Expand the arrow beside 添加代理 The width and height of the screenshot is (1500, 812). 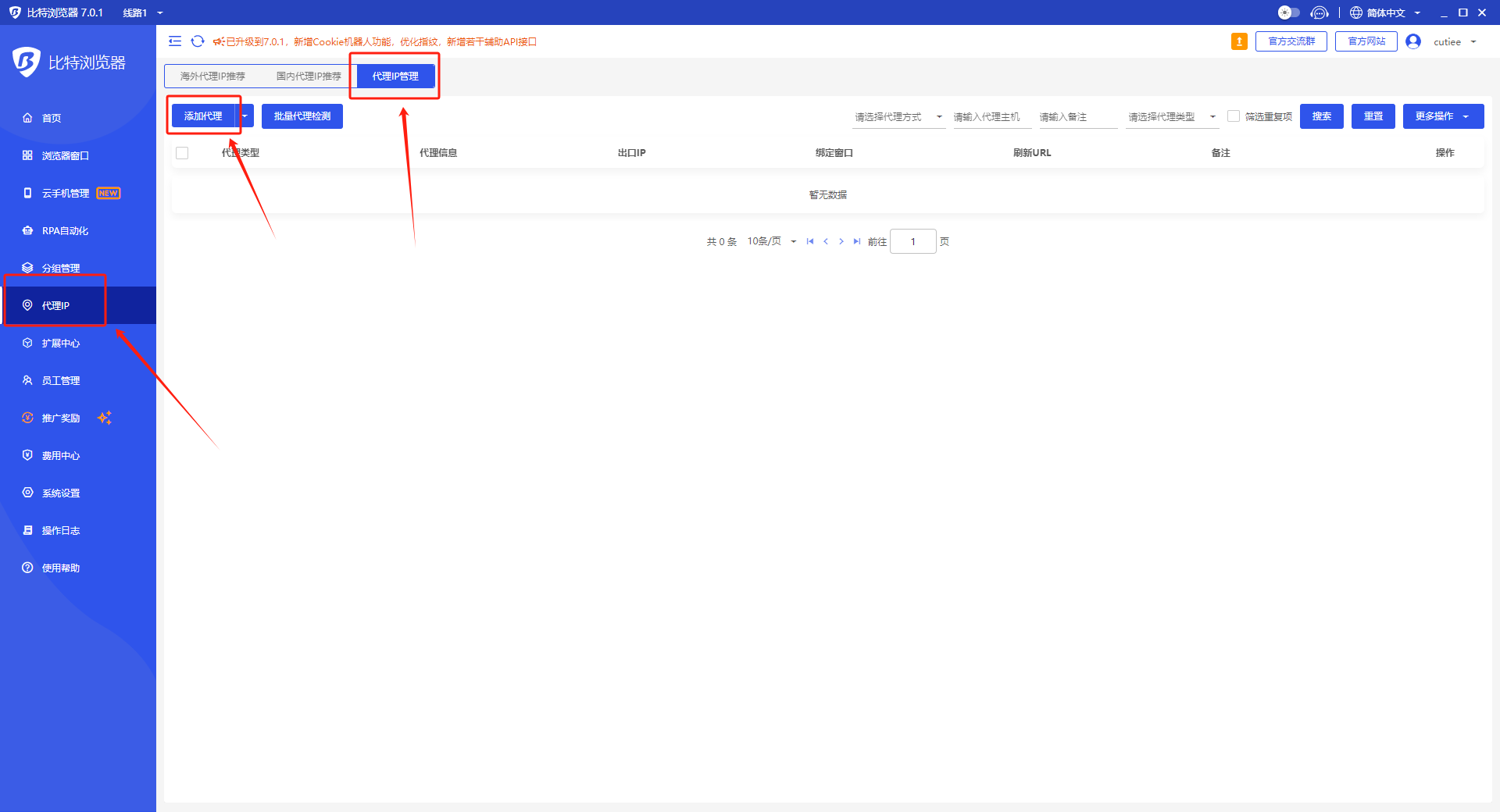(x=245, y=116)
